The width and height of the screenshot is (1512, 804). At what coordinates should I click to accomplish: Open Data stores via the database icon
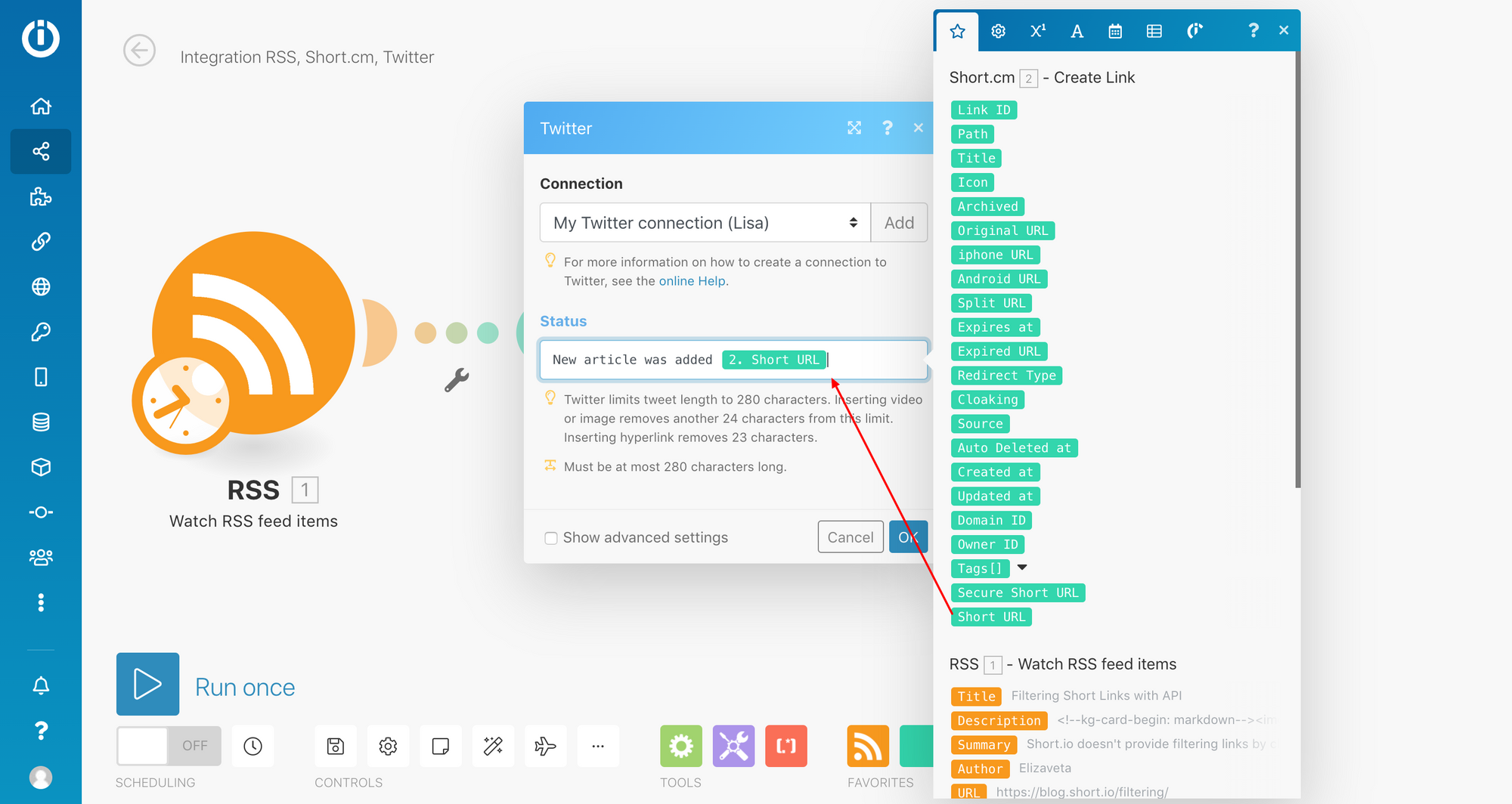pos(41,422)
